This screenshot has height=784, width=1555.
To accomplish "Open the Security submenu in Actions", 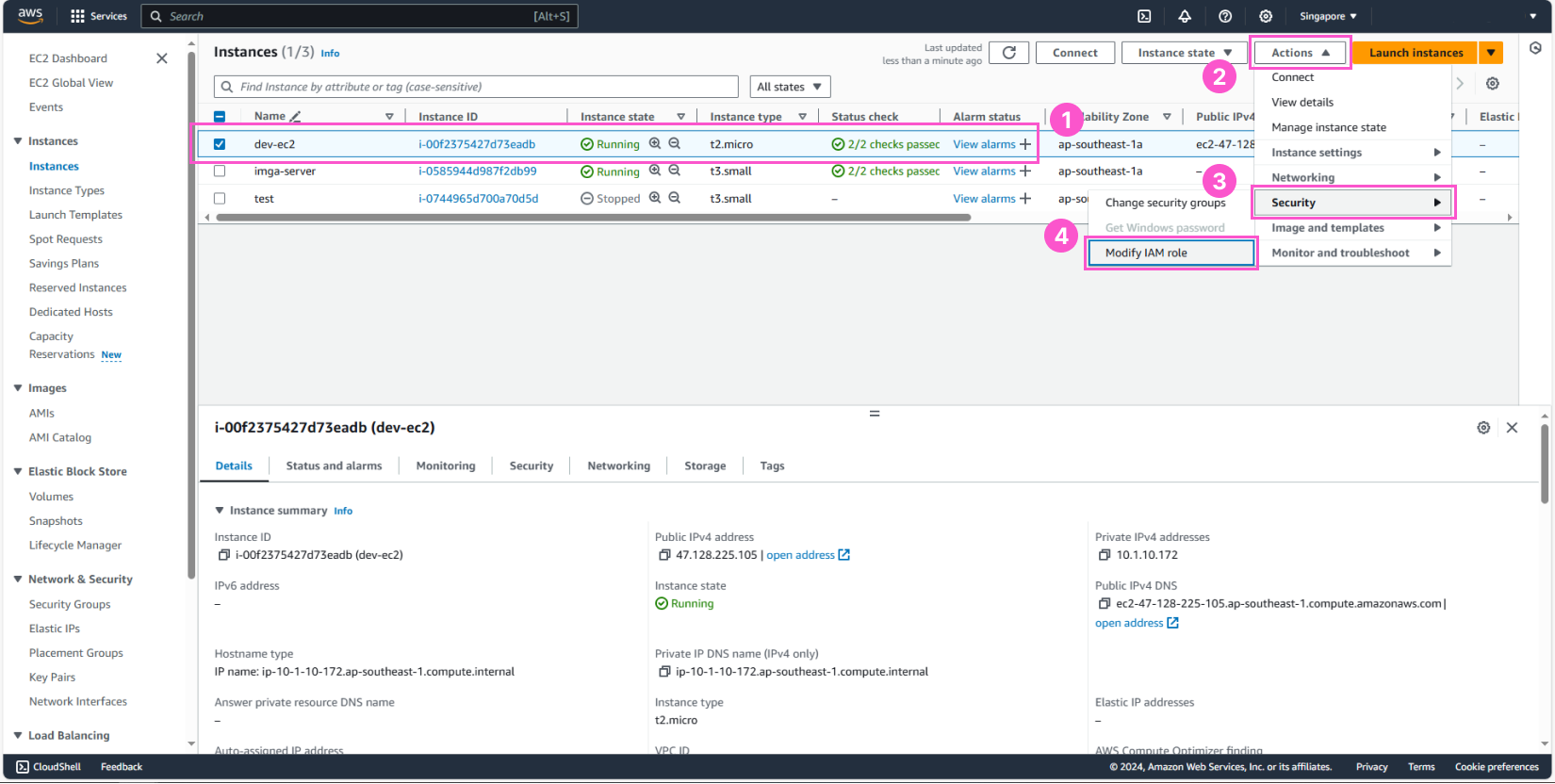I will (1353, 203).
